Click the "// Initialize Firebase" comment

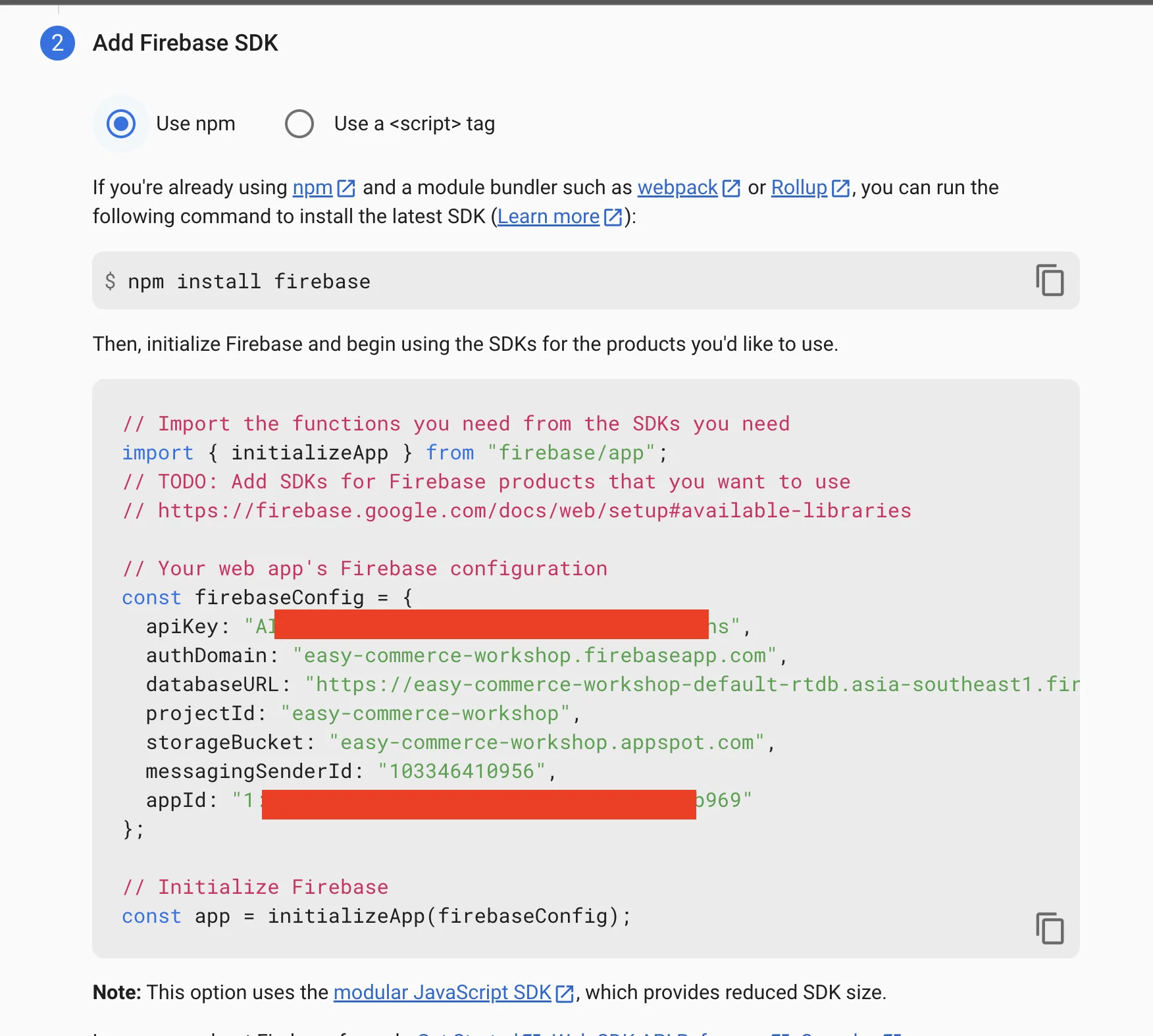pyautogui.click(x=255, y=887)
